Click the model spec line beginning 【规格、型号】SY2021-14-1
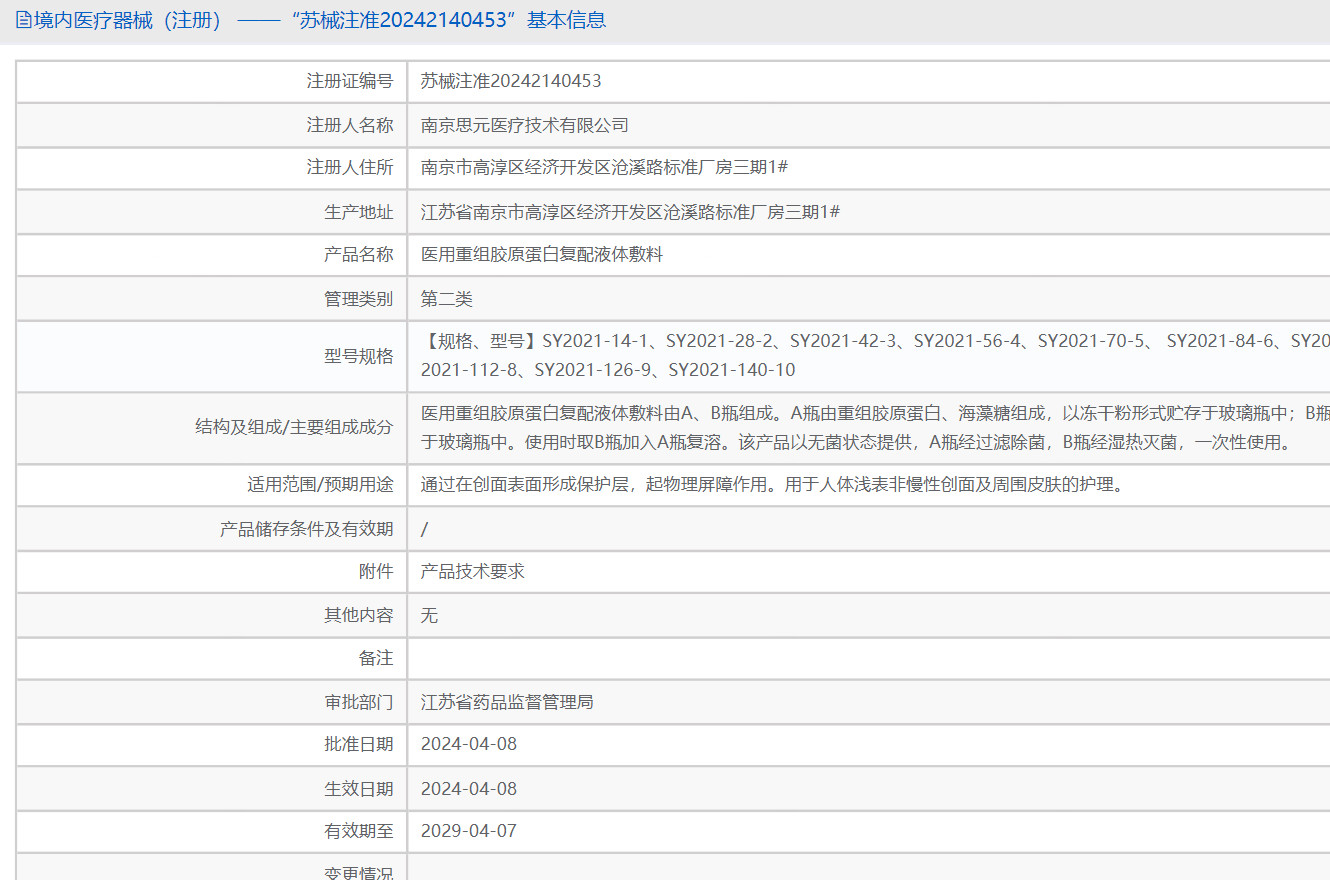1330x880 pixels. [875, 342]
